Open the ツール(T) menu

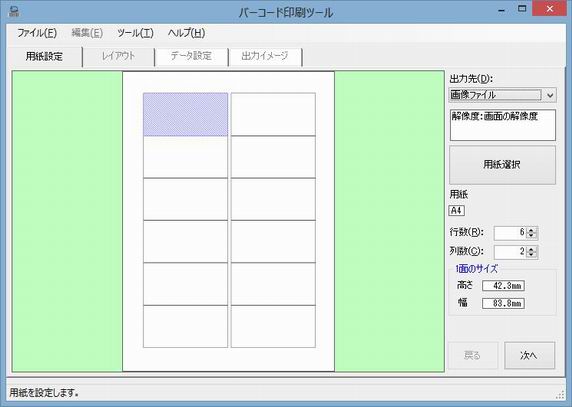click(135, 33)
